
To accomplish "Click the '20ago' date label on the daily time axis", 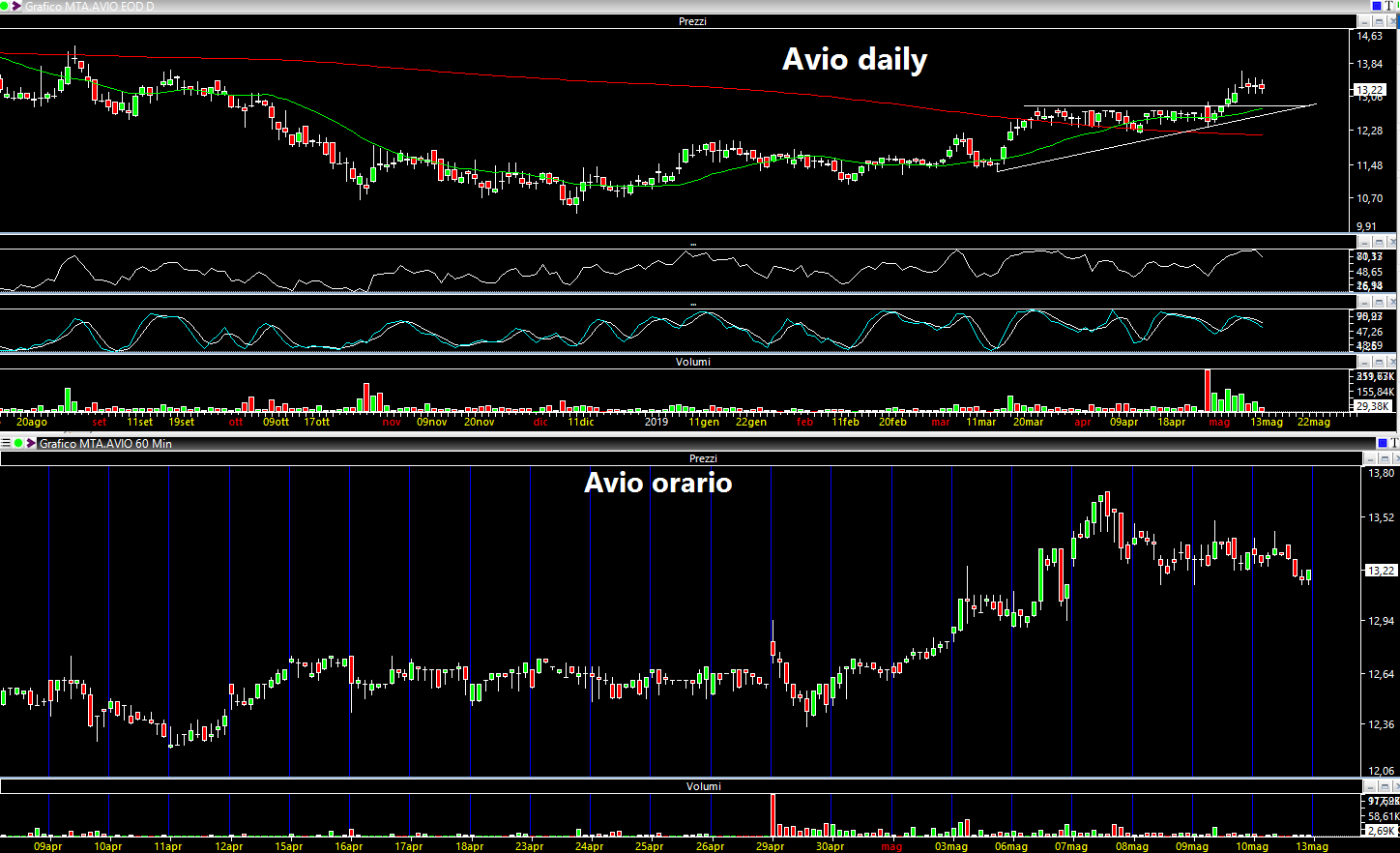I will (x=32, y=422).
